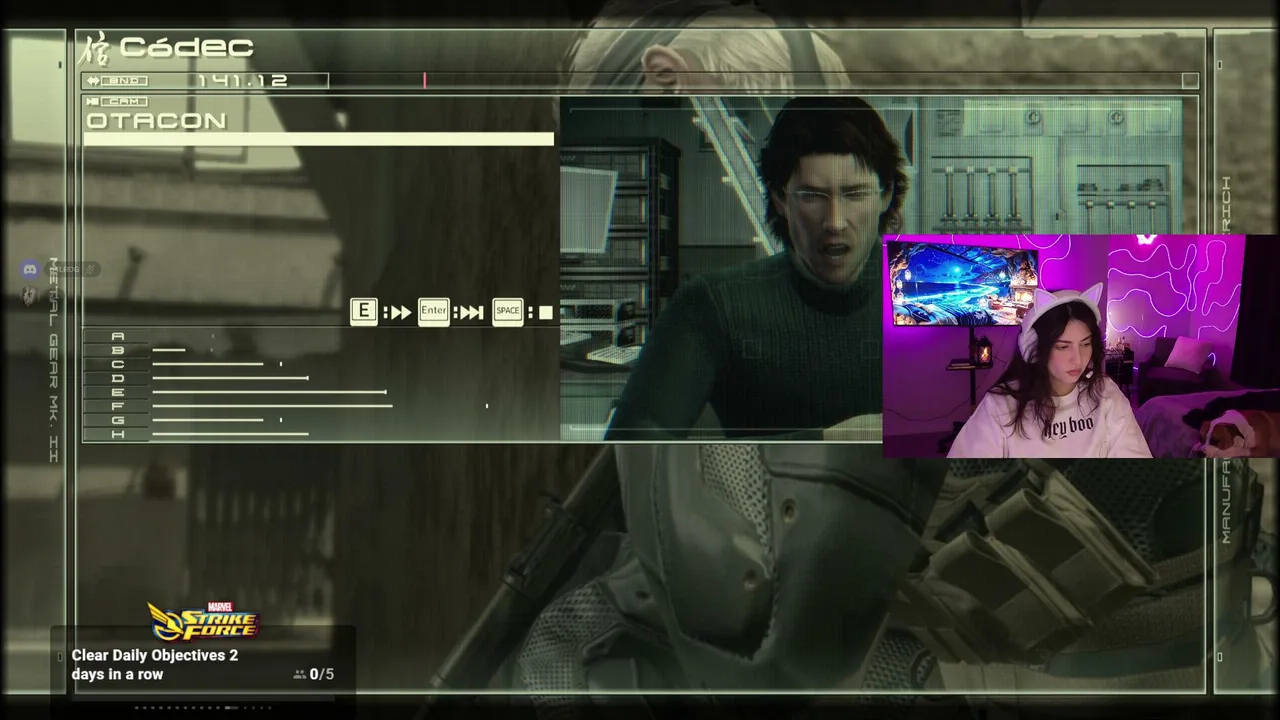Click the Otacon video feed panel
Image resolution: width=1280 pixels, height=720 pixels.
(x=870, y=268)
